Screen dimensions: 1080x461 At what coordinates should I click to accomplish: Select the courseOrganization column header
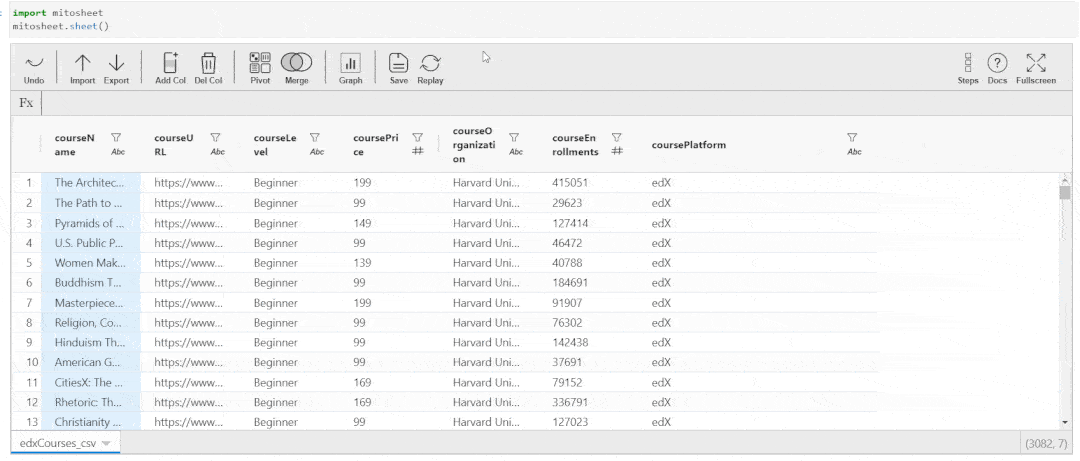[x=472, y=145]
